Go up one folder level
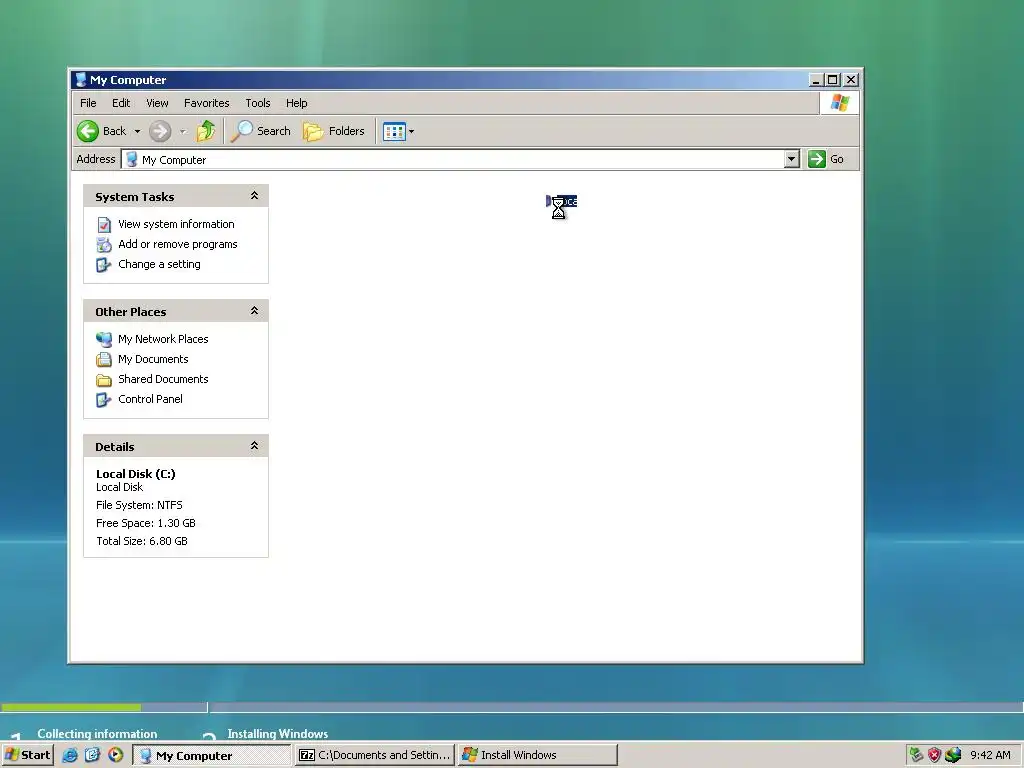This screenshot has height=768, width=1024. [x=206, y=131]
